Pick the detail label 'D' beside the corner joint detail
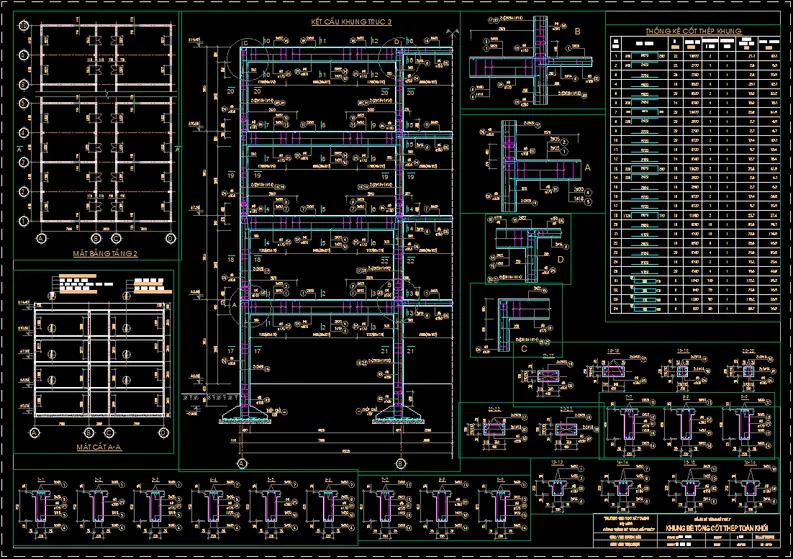This screenshot has width=793, height=559. (560, 260)
